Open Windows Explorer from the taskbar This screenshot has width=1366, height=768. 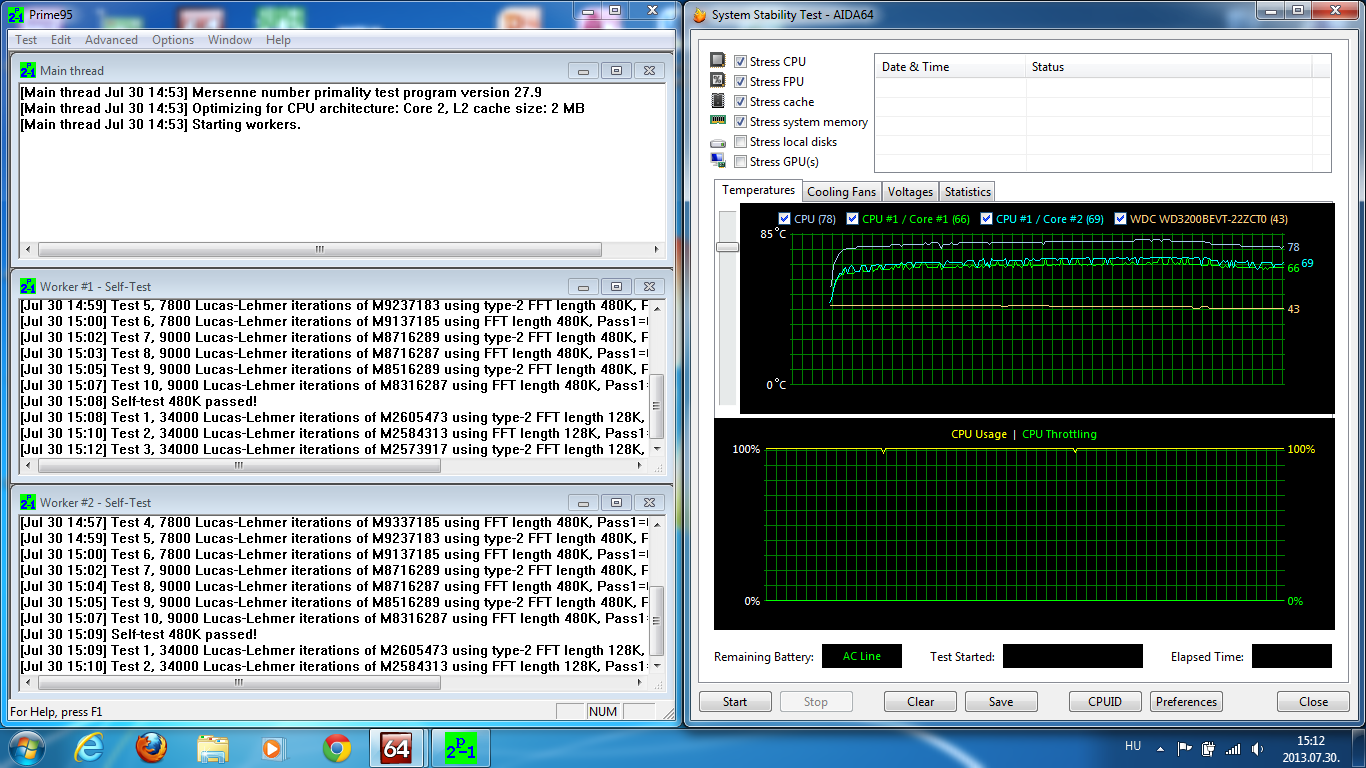[213, 748]
